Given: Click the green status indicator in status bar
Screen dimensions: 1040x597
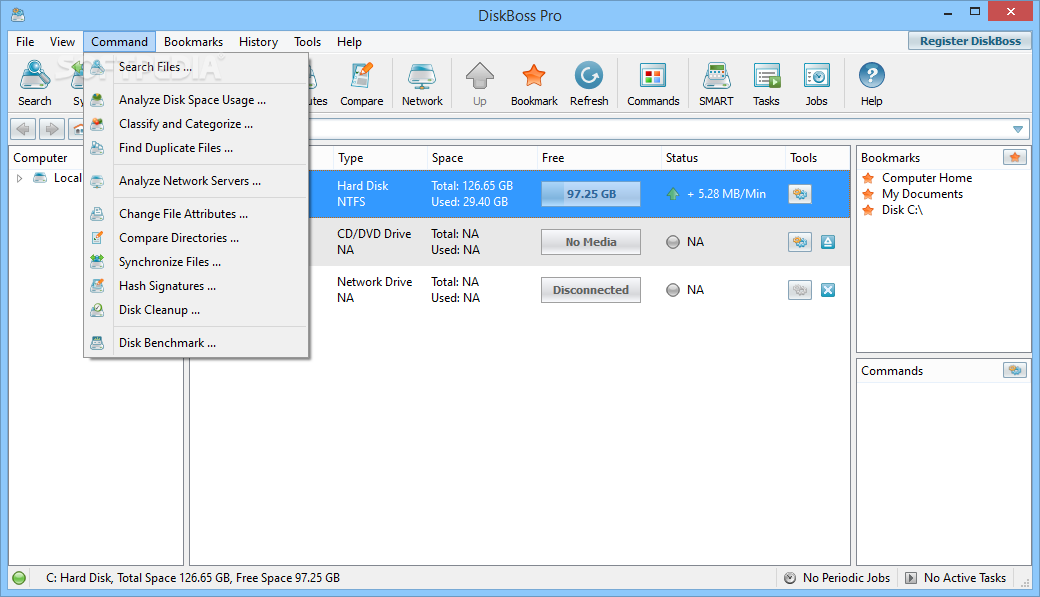Looking at the screenshot, I should (x=19, y=578).
